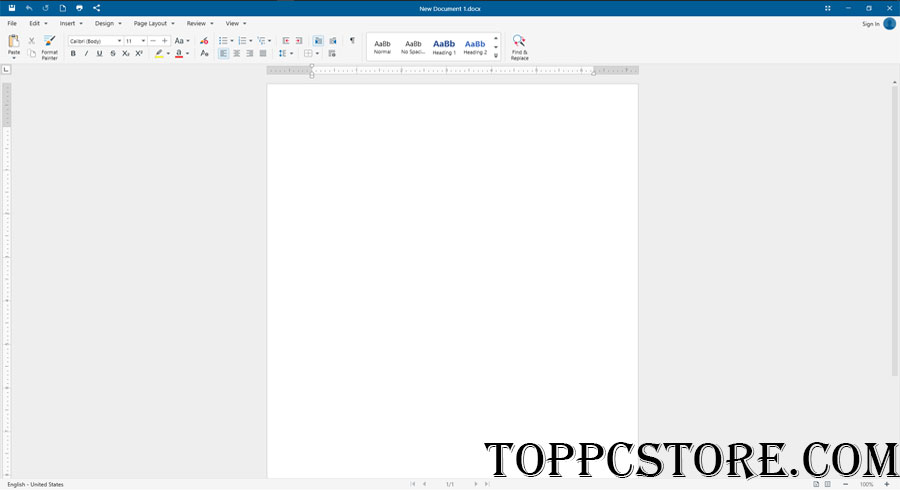This screenshot has height=490, width=900.
Task: Increase the font size with the plus button
Action: coord(165,41)
